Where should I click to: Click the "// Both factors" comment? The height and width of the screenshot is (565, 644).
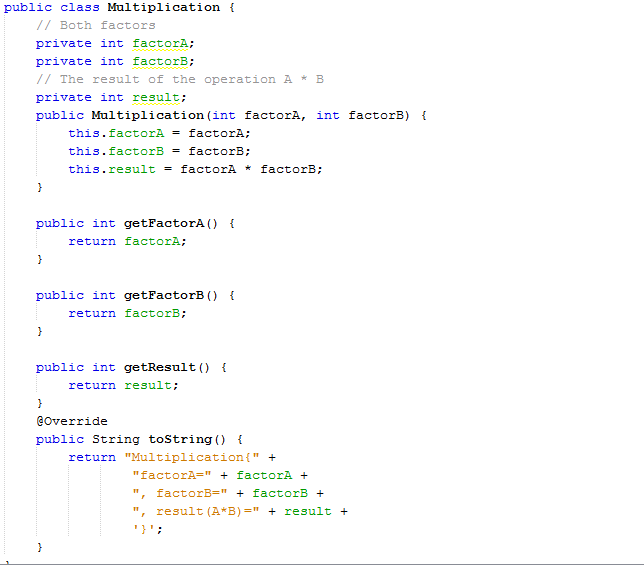point(95,25)
